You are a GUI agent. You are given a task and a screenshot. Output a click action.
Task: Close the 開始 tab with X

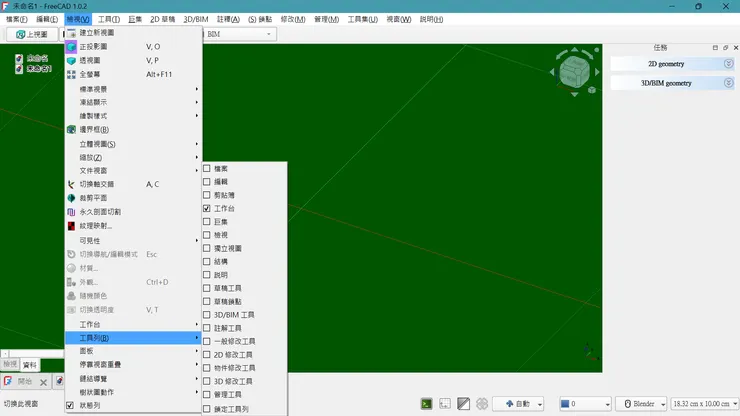point(43,382)
